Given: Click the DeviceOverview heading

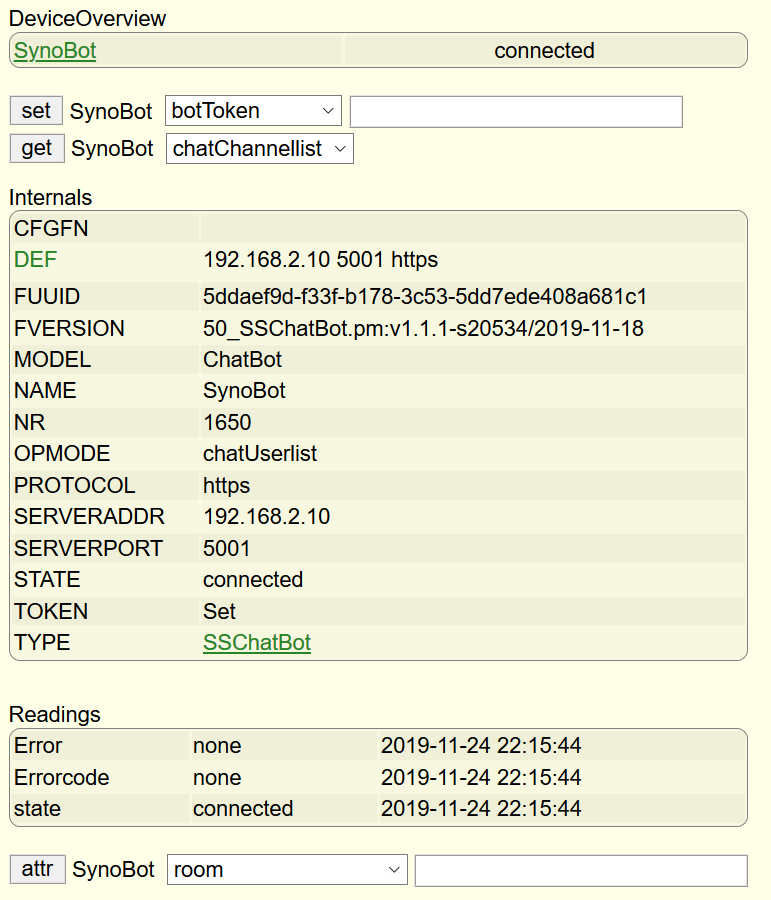Looking at the screenshot, I should (x=87, y=18).
